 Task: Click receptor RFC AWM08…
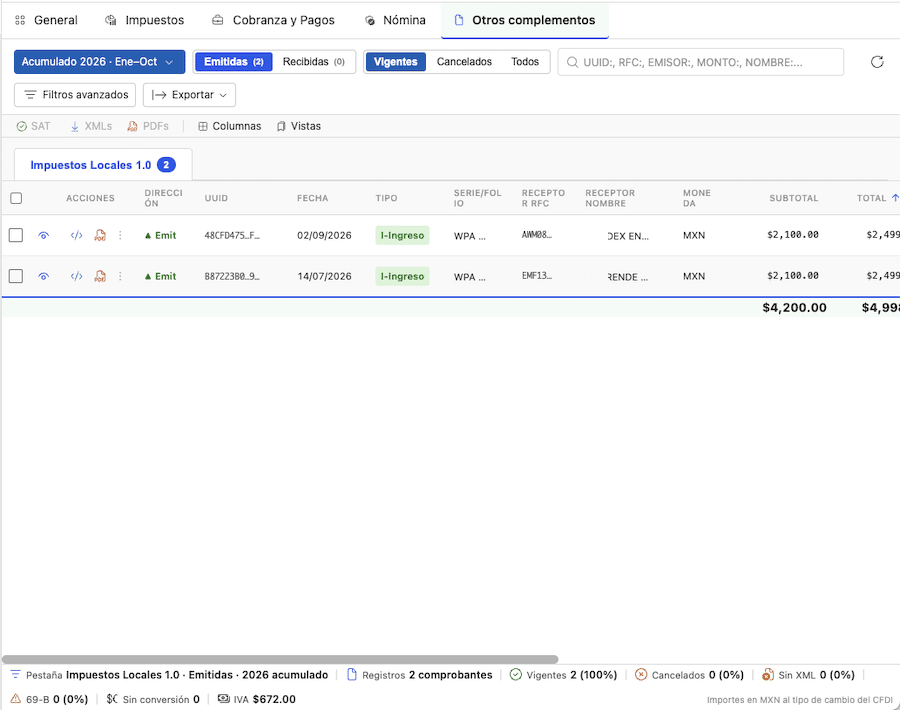pos(537,235)
